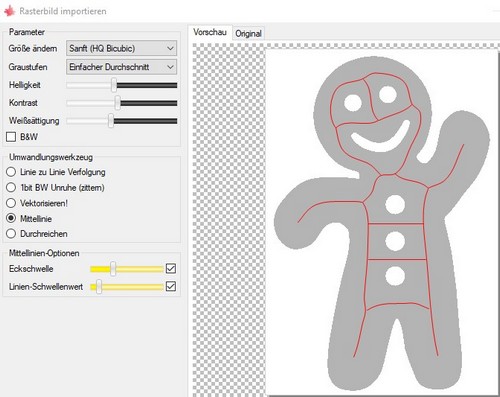This screenshot has height=397, width=500.
Task: Adjust the Helligkeit slider handle
Action: click(114, 85)
